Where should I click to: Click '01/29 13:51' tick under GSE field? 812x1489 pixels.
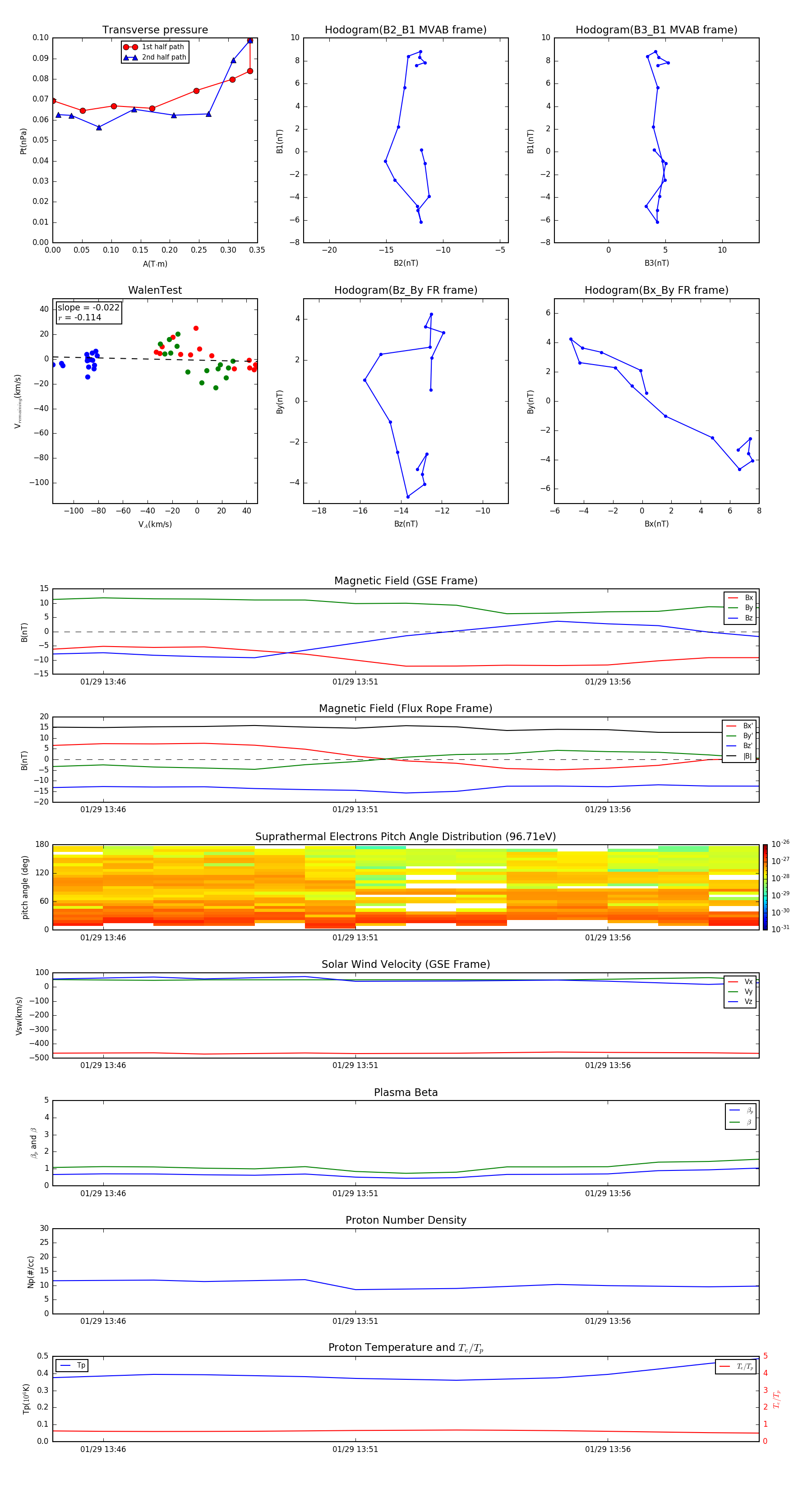coord(355,682)
